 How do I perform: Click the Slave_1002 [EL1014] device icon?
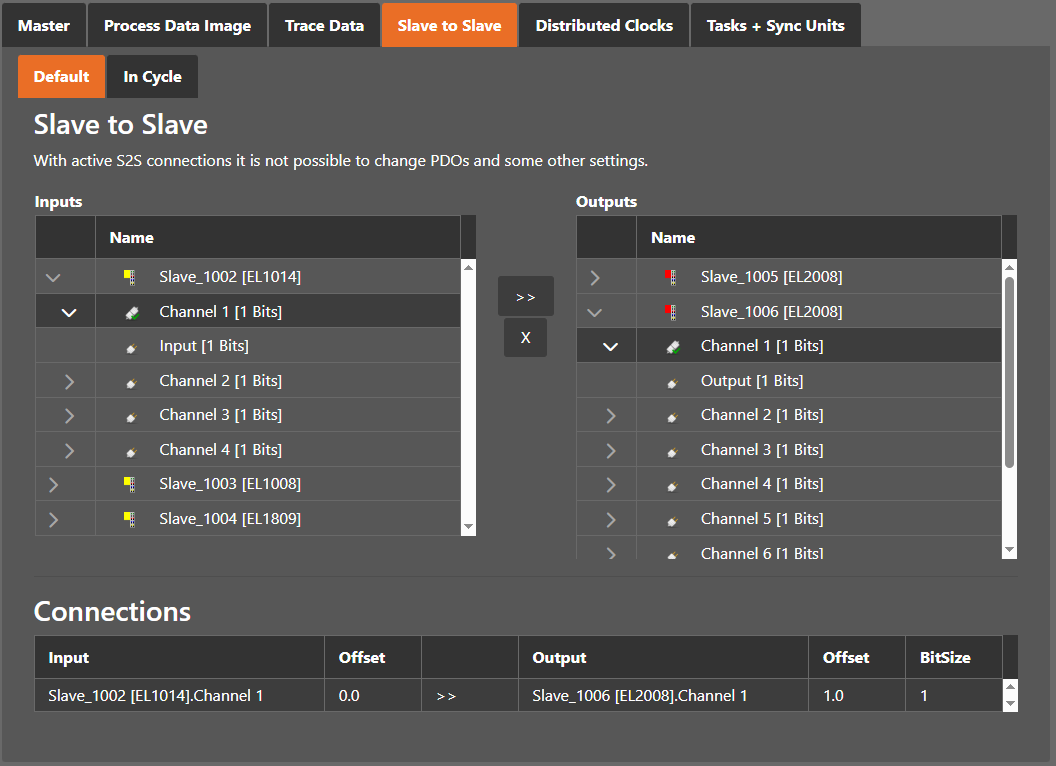tap(129, 277)
